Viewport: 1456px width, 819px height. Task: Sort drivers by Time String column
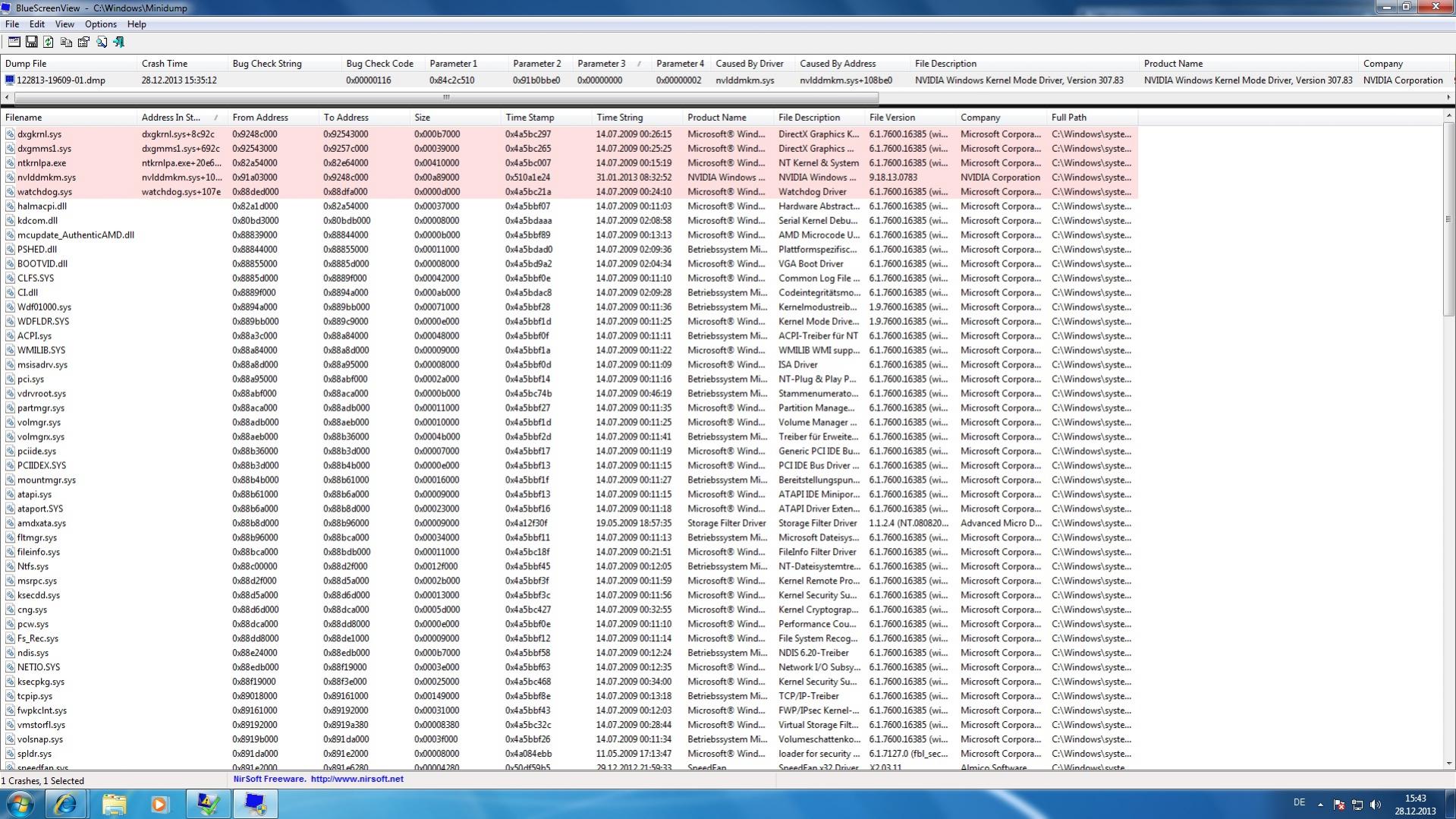pyautogui.click(x=637, y=118)
